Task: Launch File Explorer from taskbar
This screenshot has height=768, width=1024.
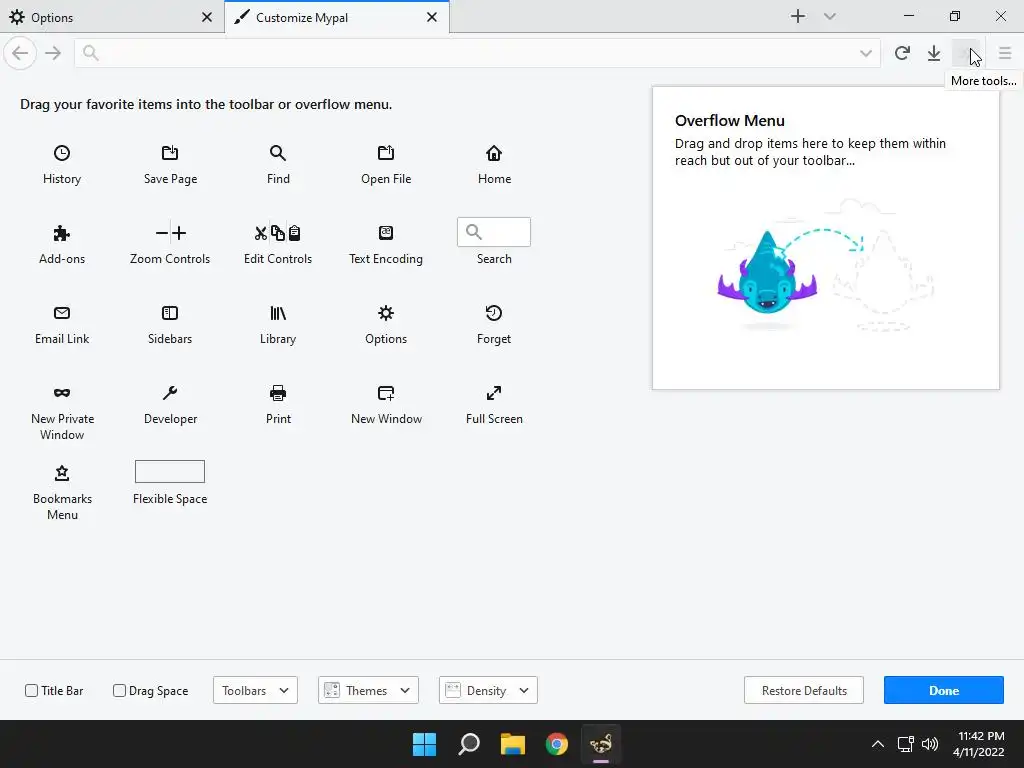Action: pyautogui.click(x=513, y=744)
